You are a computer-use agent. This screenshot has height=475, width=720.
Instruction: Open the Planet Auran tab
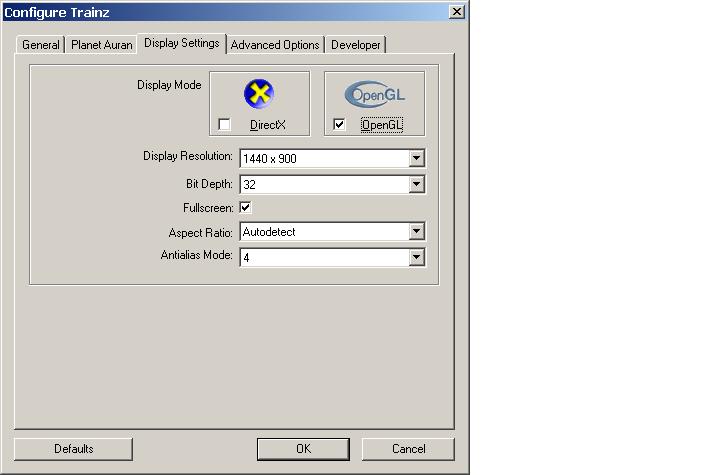pos(101,45)
